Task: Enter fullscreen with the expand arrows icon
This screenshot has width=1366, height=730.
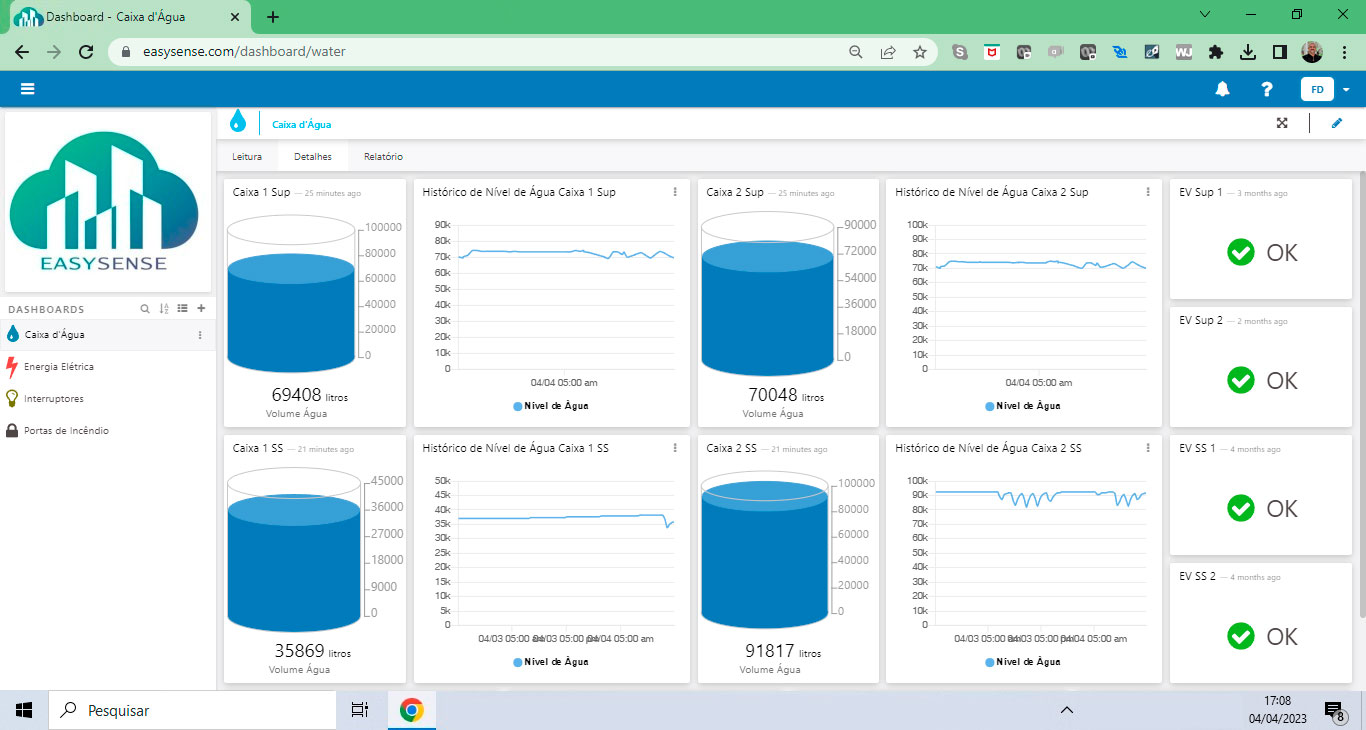Action: (1282, 123)
